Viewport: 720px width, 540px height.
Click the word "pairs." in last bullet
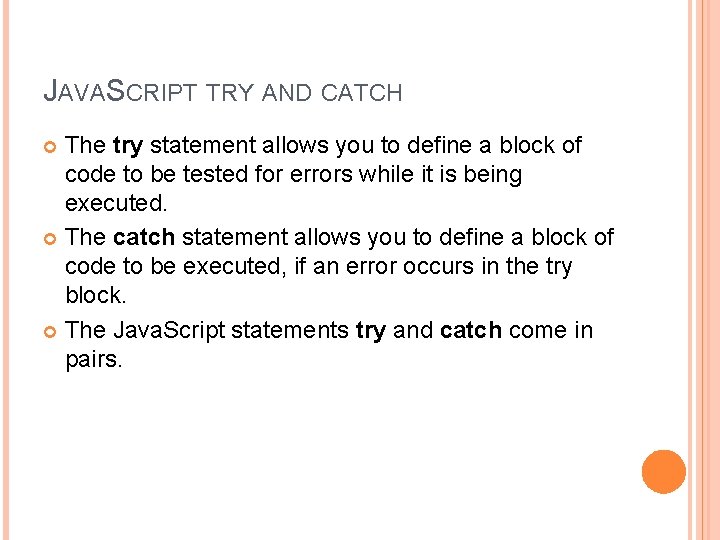click(x=94, y=359)
